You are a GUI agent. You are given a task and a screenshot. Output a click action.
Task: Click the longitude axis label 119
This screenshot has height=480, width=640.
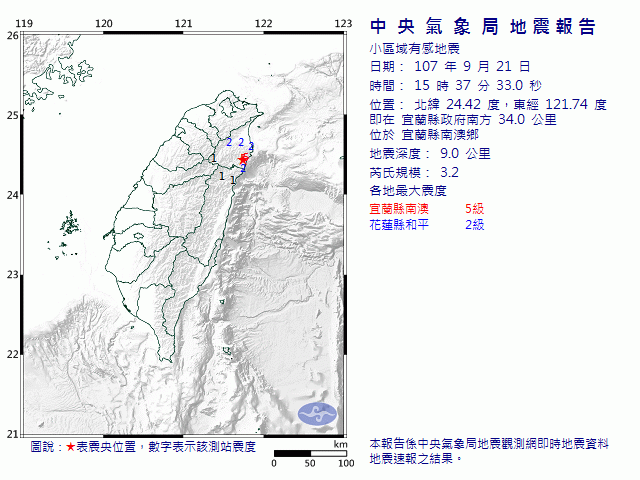coord(24,23)
